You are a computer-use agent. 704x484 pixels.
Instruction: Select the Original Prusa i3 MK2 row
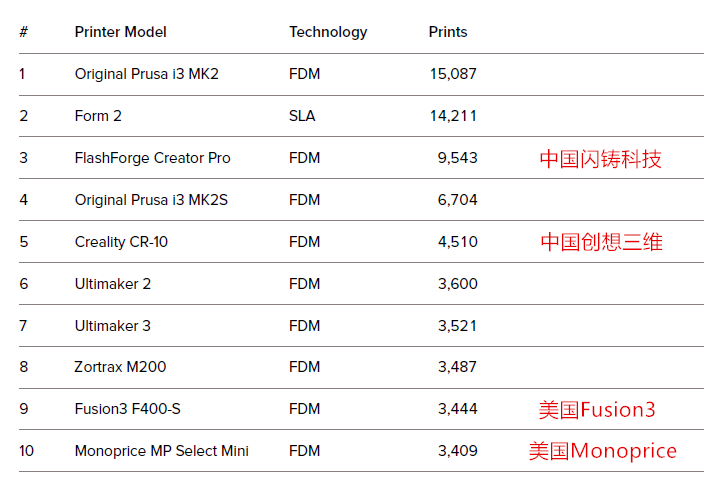(x=361, y=74)
